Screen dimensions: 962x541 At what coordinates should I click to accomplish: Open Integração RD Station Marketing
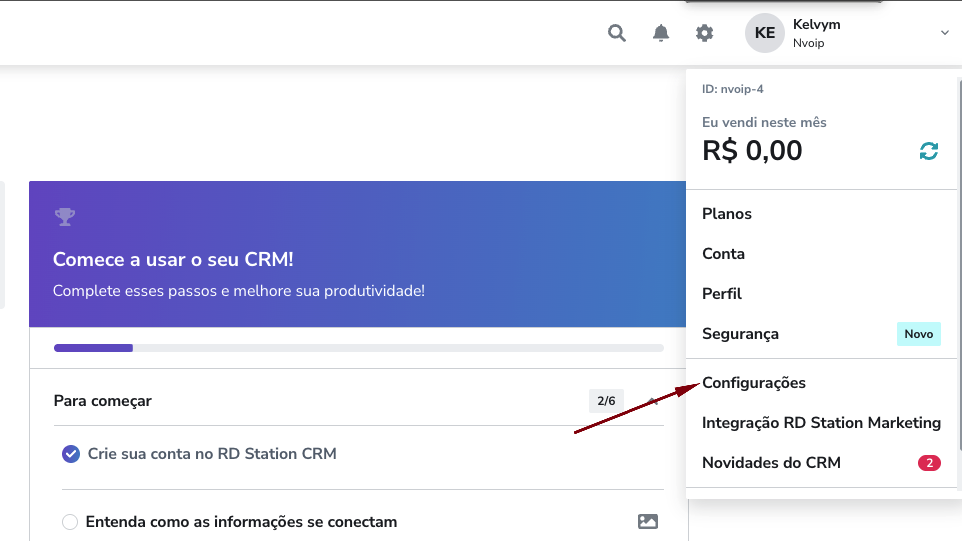821,423
